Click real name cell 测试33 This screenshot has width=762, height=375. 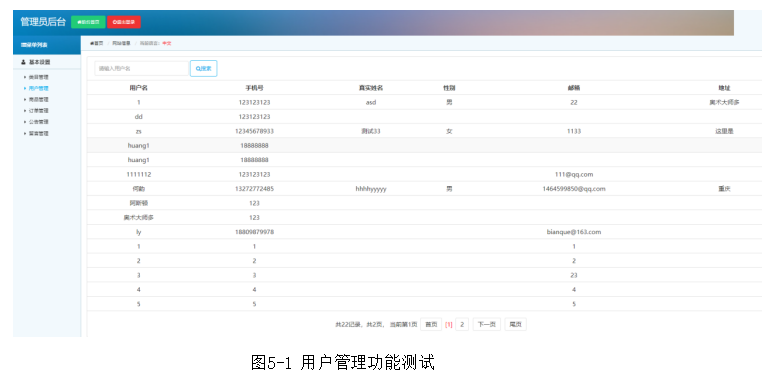pos(371,131)
